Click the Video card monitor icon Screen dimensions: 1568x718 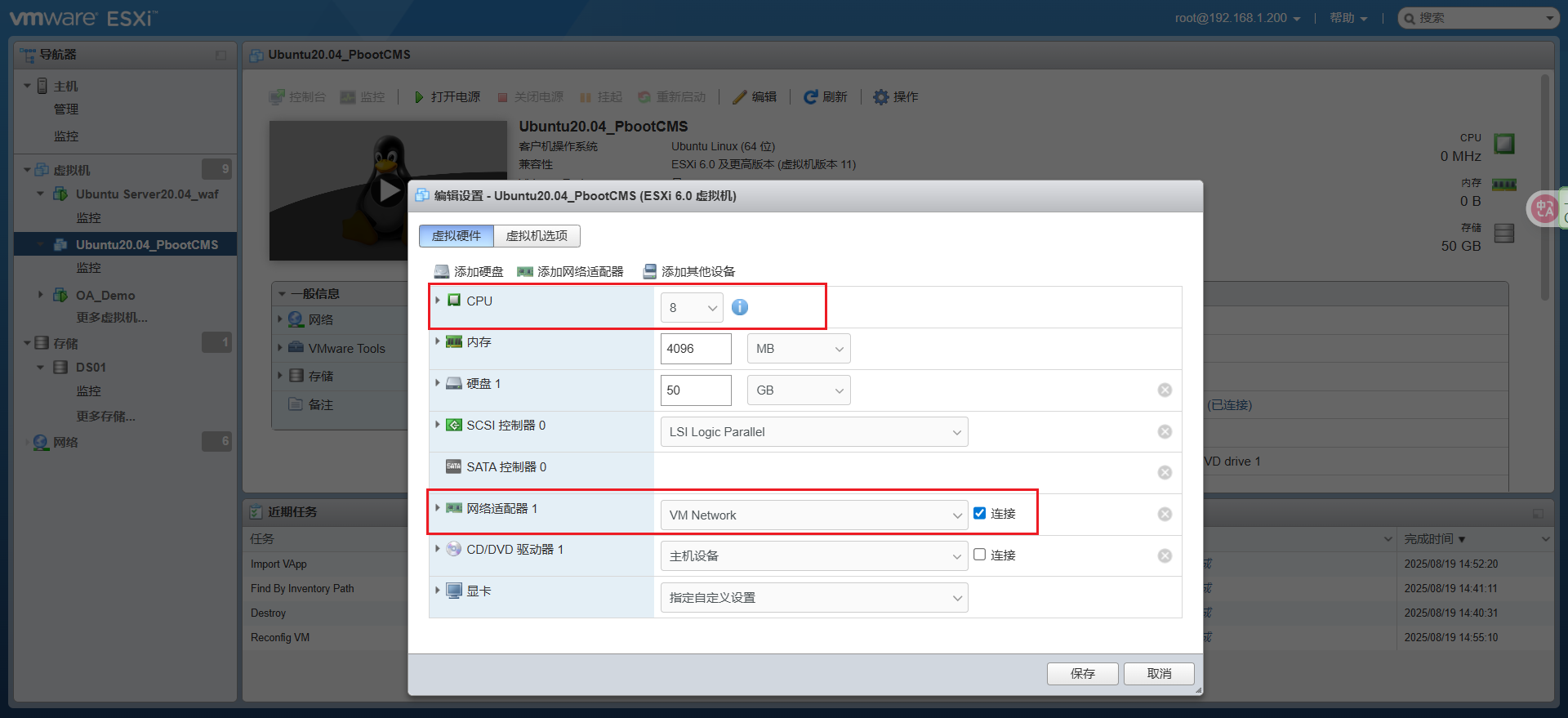coord(454,591)
